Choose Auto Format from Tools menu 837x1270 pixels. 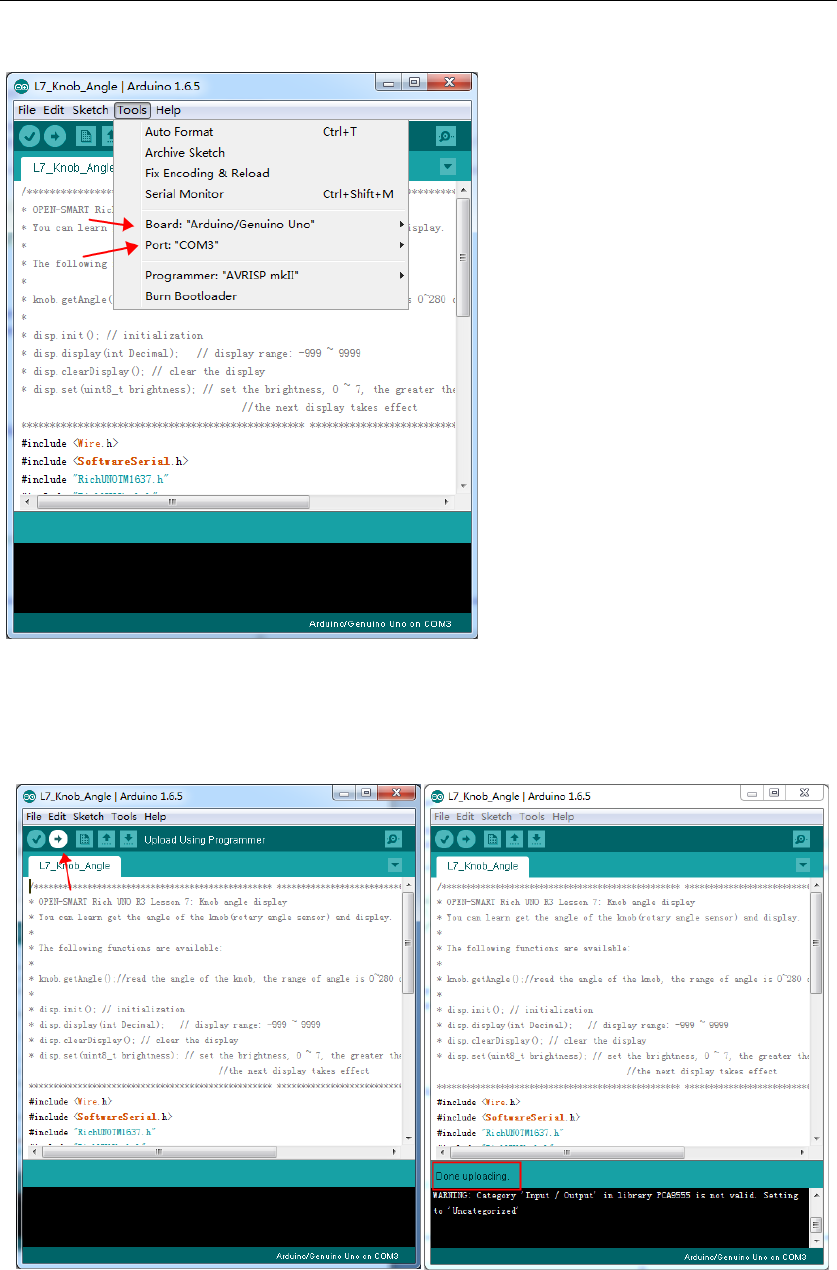pyautogui.click(x=261, y=132)
